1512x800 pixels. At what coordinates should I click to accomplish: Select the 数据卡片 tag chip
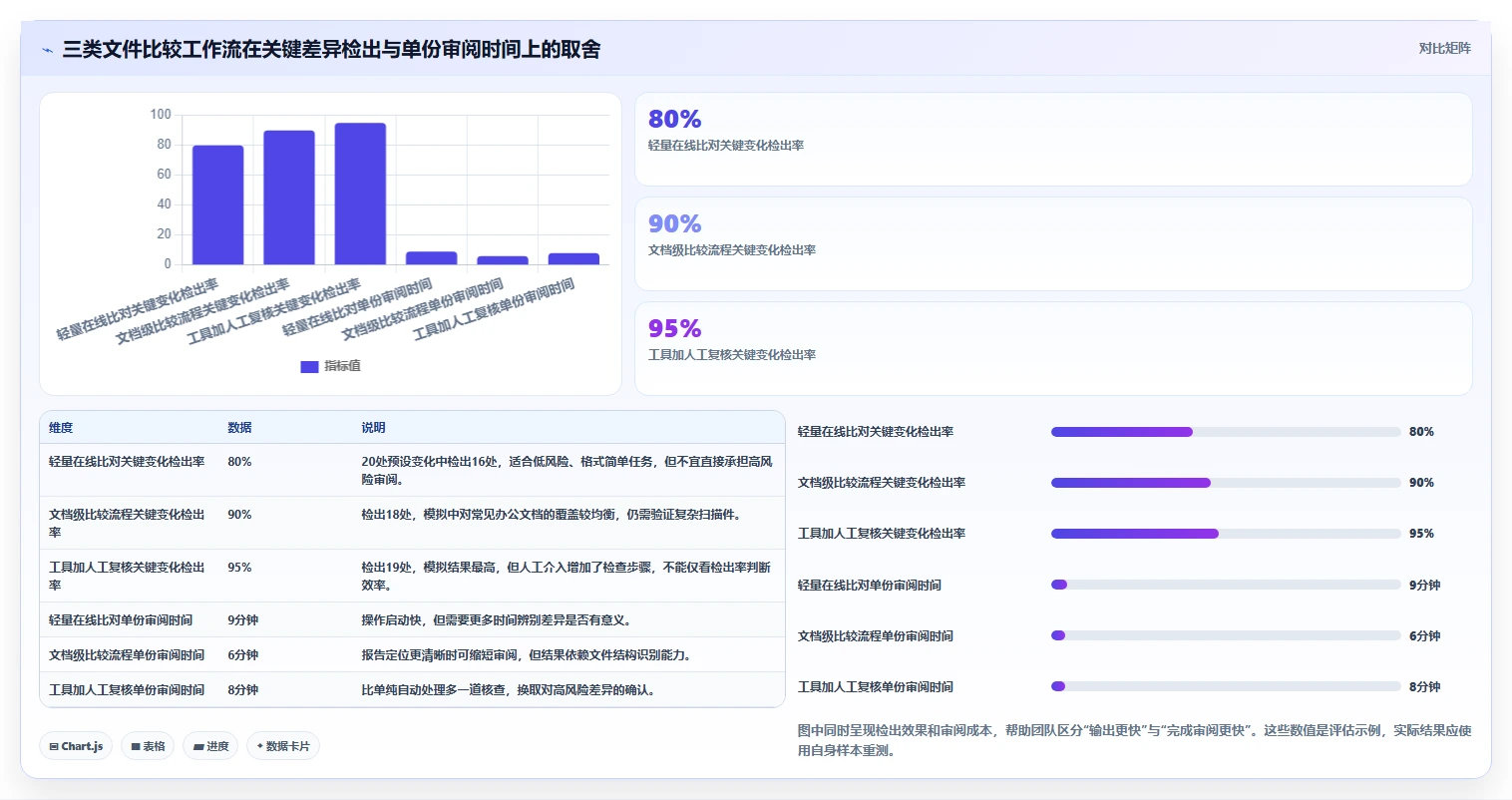point(283,746)
